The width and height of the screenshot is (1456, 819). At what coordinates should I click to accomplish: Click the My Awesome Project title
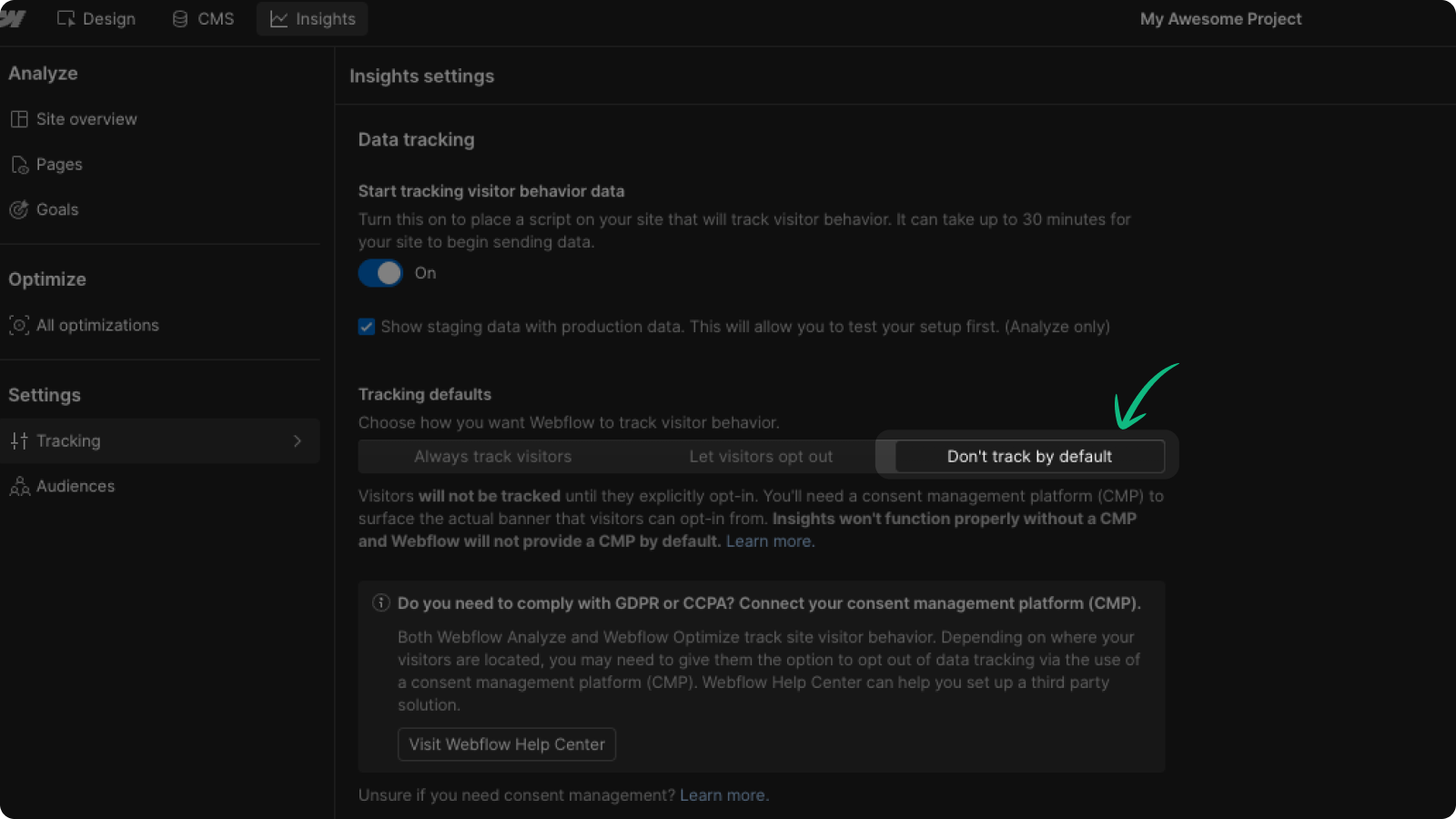pyautogui.click(x=1220, y=19)
